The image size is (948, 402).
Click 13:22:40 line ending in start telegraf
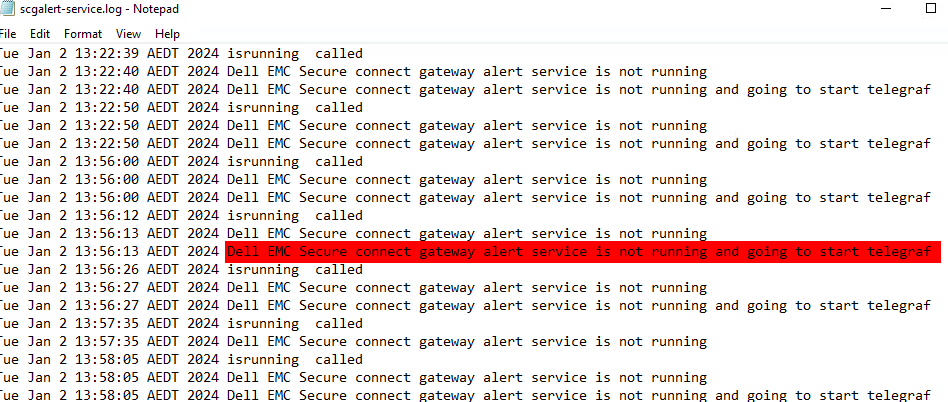(465, 90)
